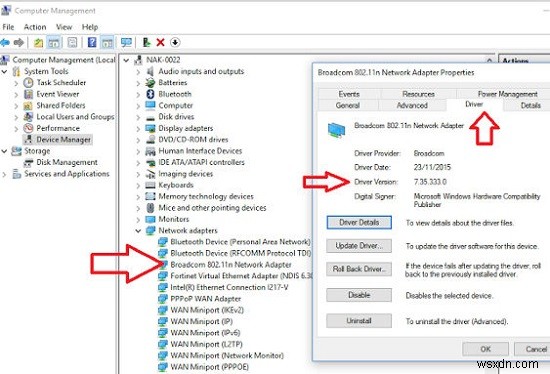Click the Keyboards category icon
Screen dimensions: 550x374
click(150, 185)
